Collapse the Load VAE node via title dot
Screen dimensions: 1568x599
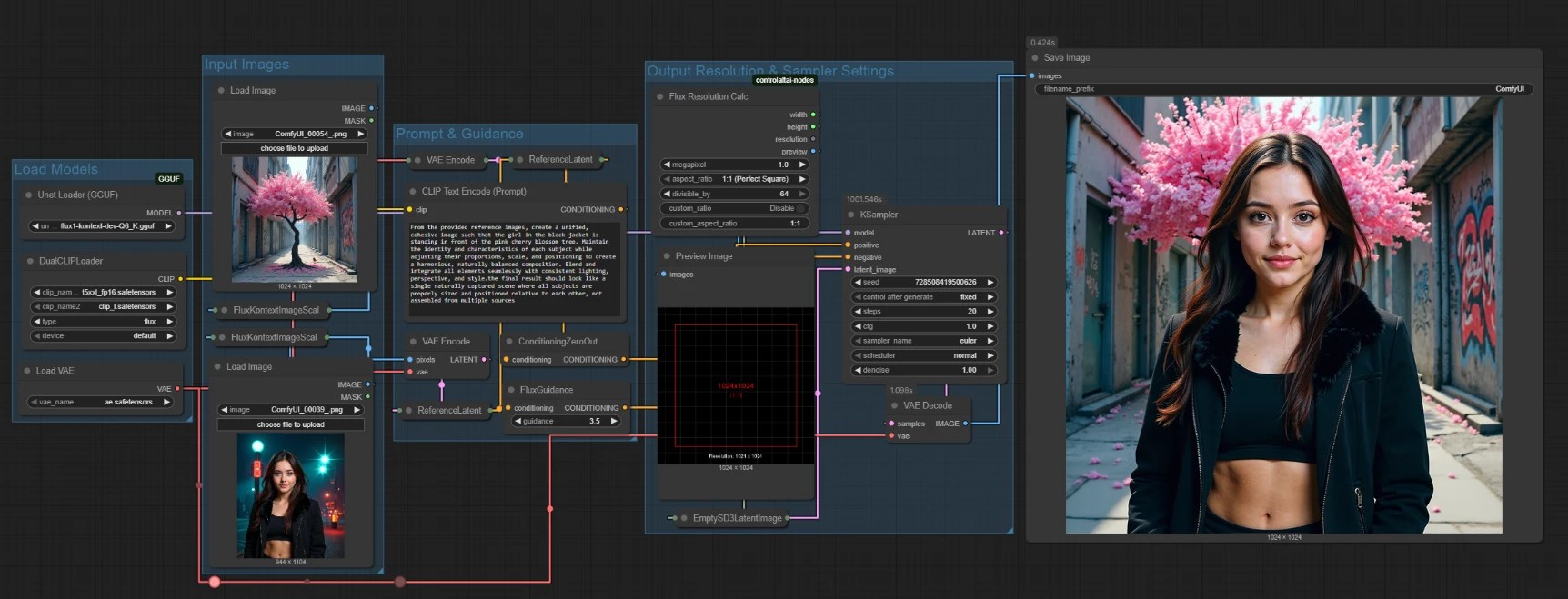[x=27, y=371]
